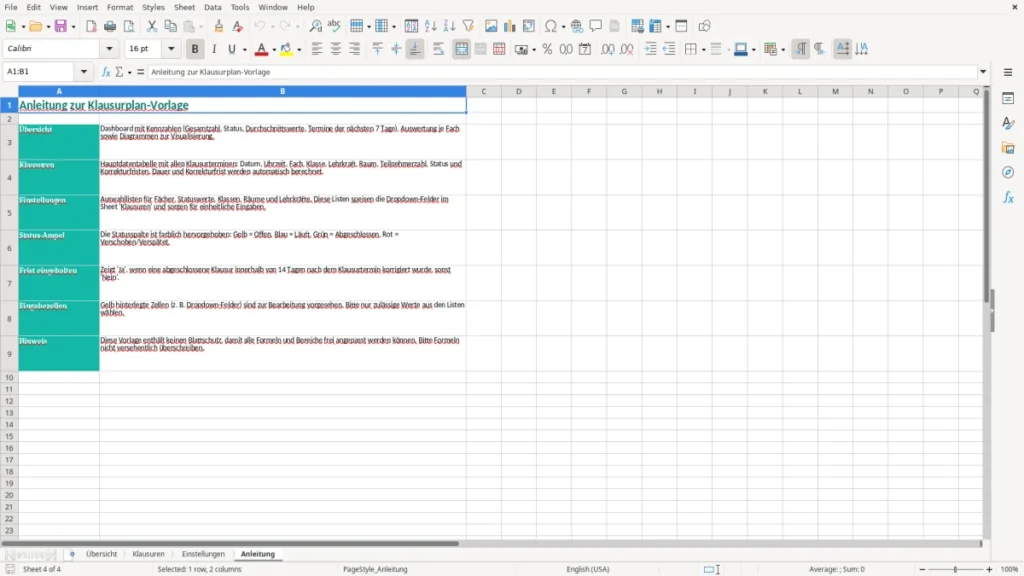Switch to the Einstellungen sheet tab
The height and width of the screenshot is (576, 1024).
(x=203, y=554)
